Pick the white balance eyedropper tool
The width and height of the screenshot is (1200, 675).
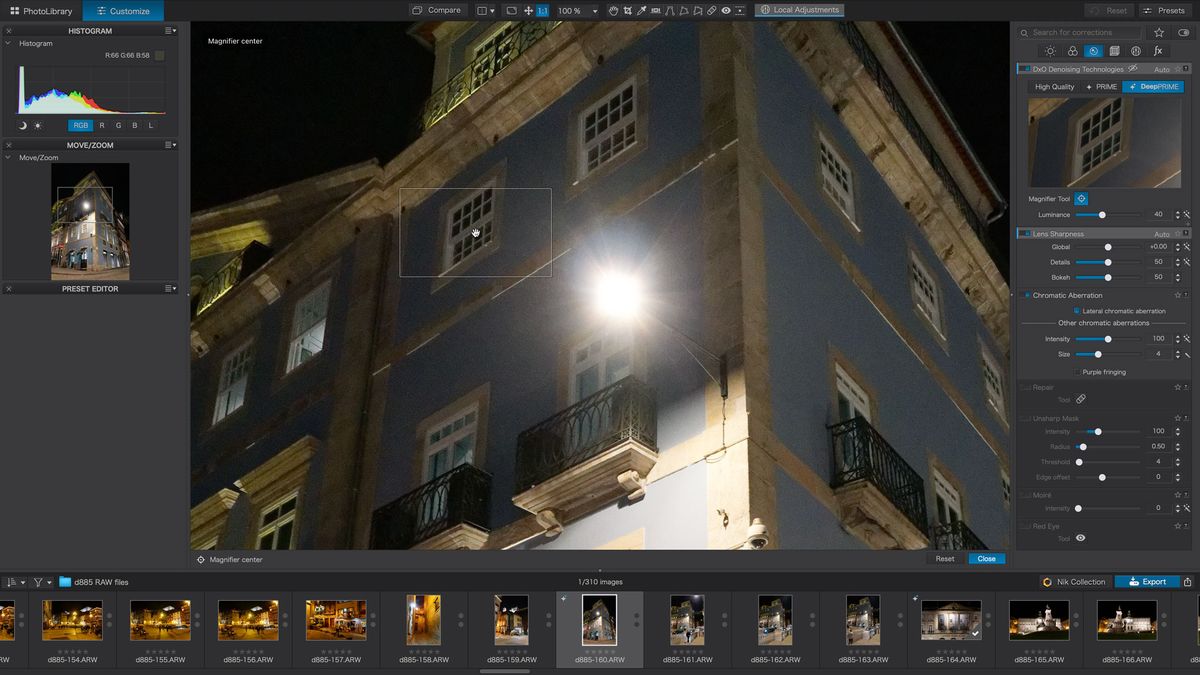point(641,10)
